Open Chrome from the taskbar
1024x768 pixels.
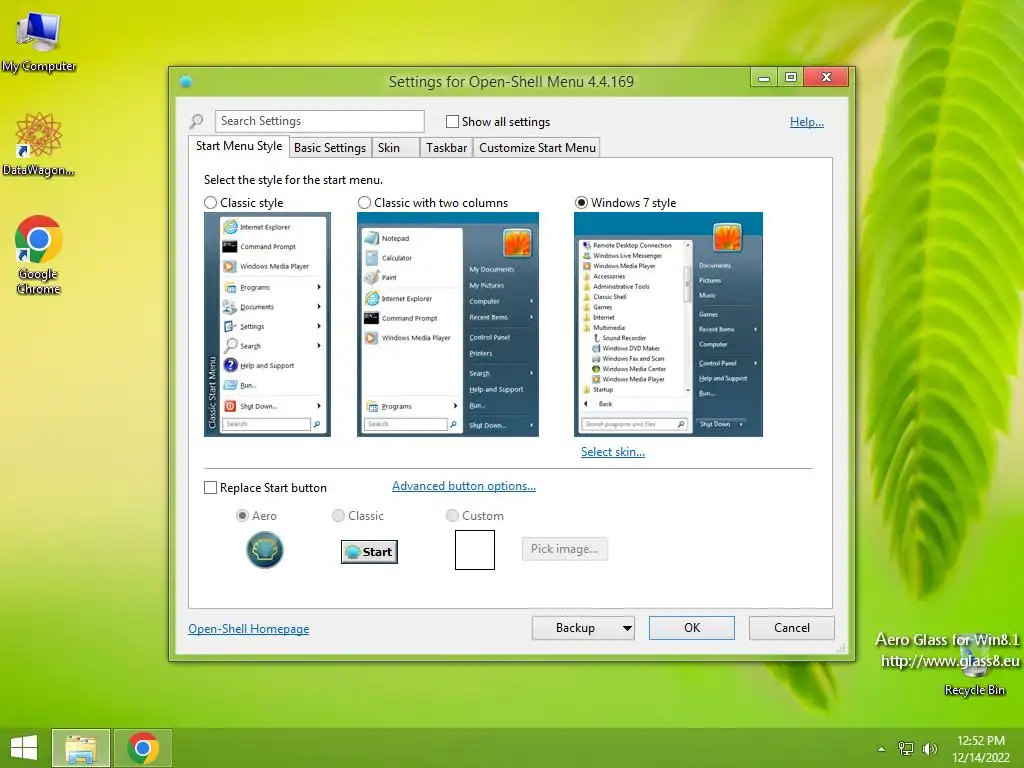tap(143, 748)
